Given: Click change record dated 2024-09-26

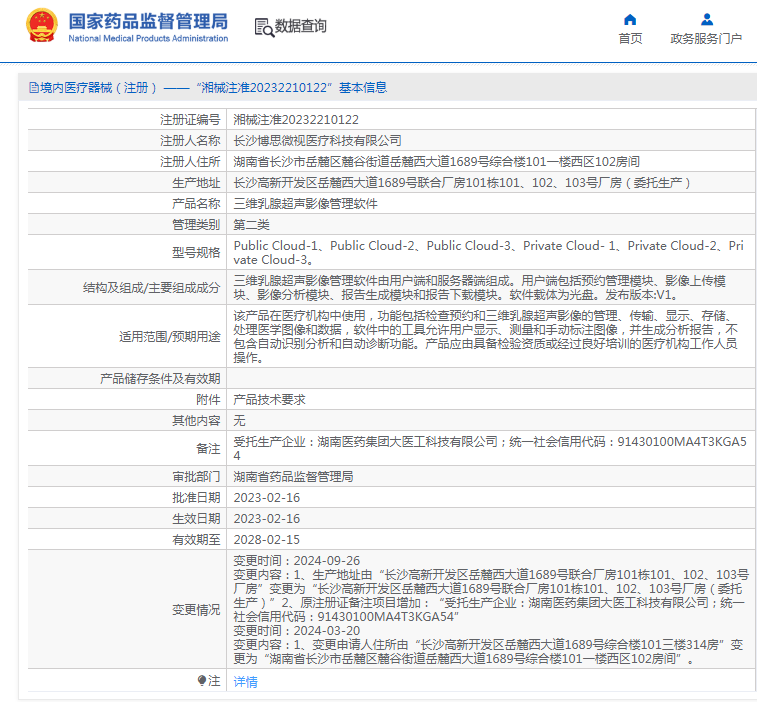Looking at the screenshot, I should click(491, 589).
